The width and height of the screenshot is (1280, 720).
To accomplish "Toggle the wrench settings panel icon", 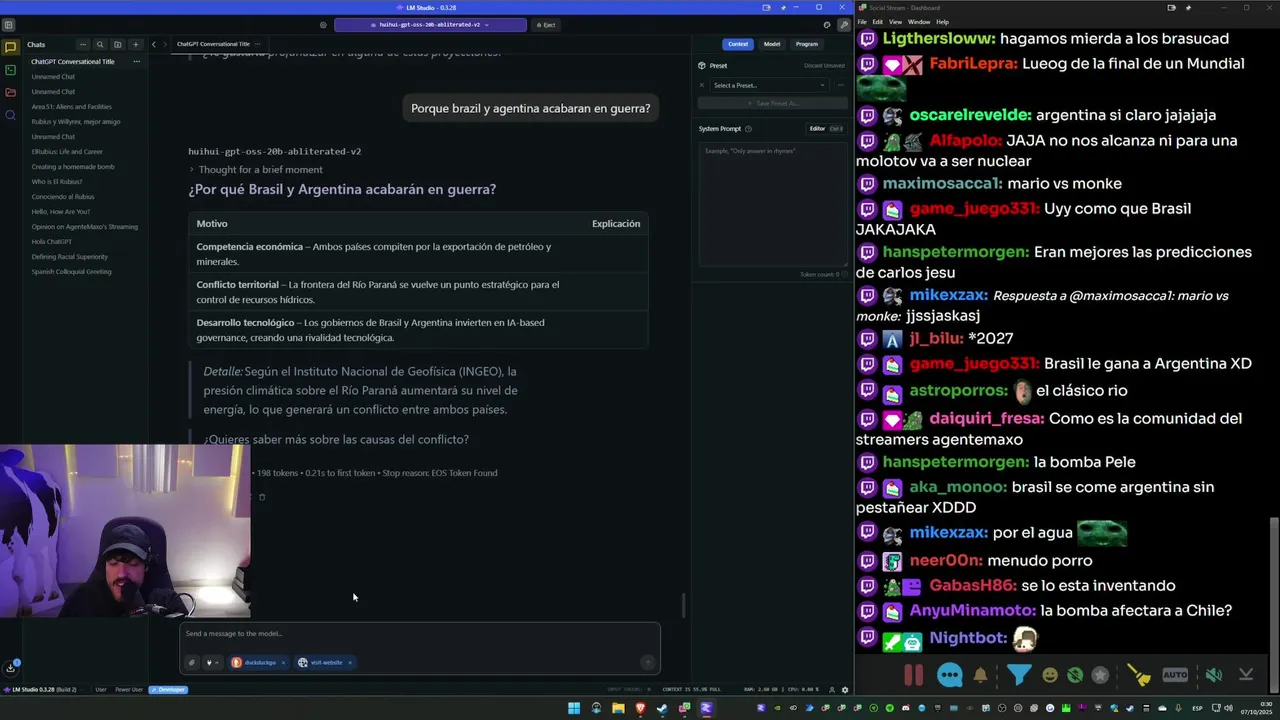I will click(x=843, y=25).
